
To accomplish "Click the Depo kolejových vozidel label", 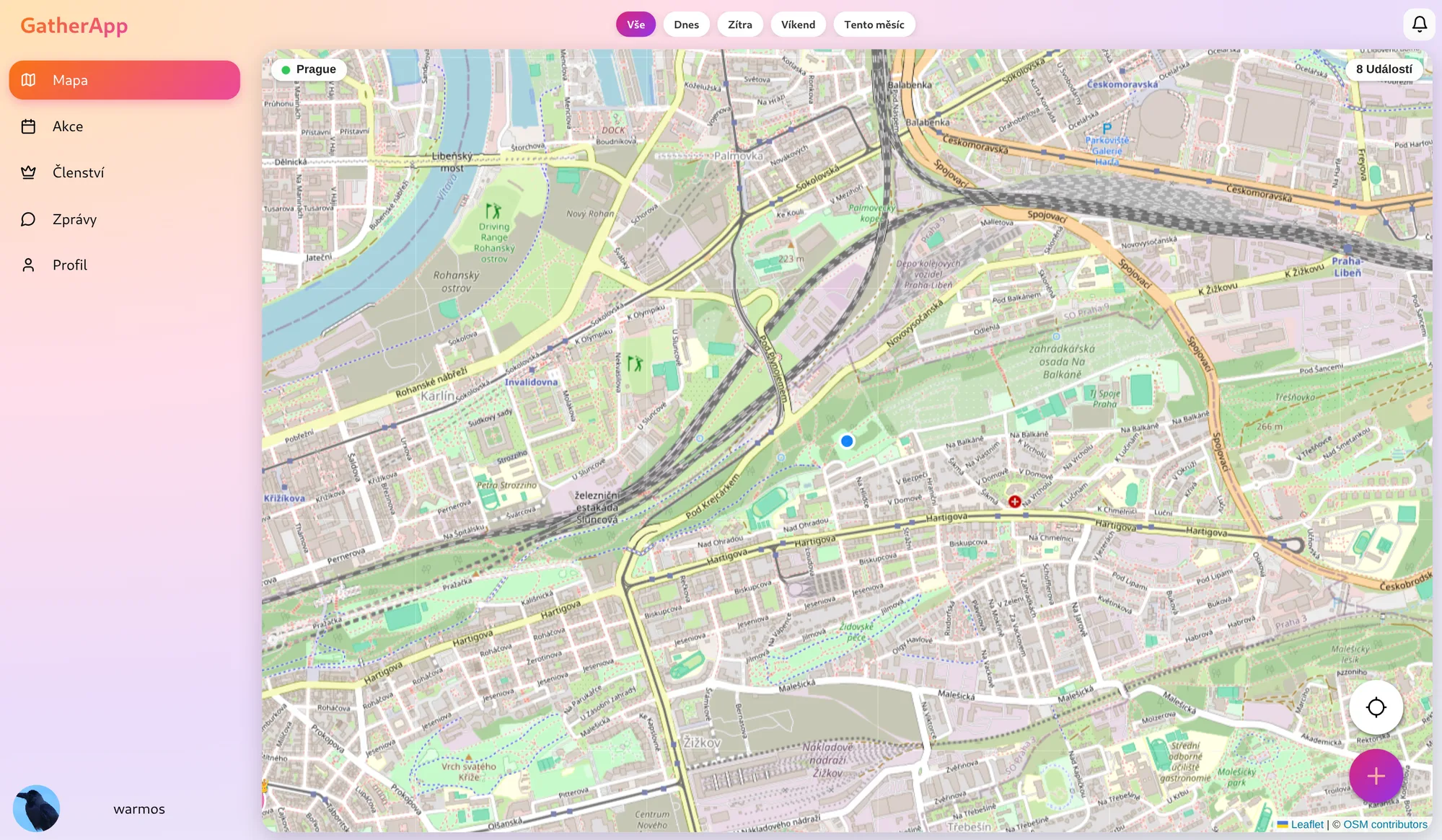I will tap(928, 274).
